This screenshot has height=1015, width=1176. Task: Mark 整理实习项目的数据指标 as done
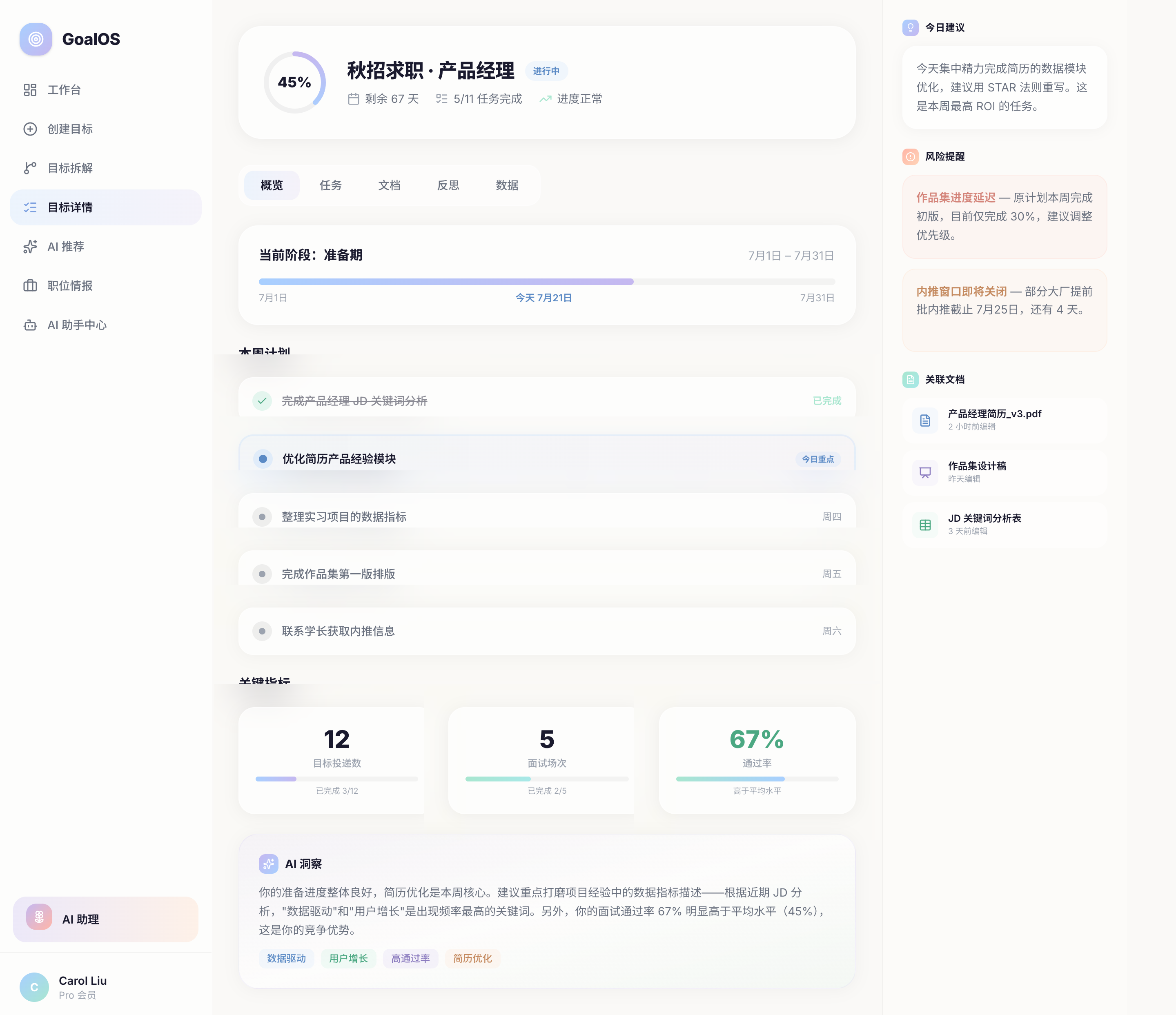[262, 516]
